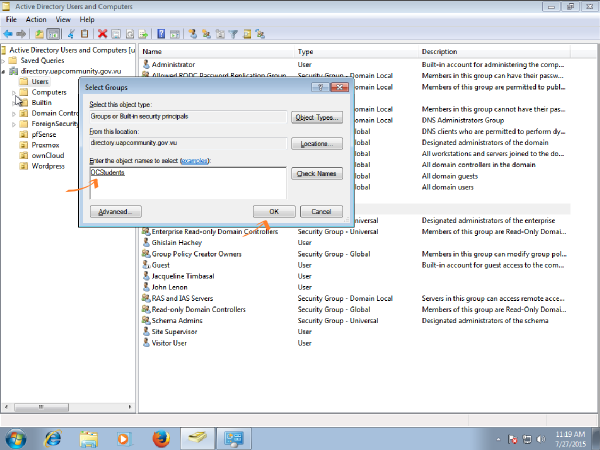The image size is (600, 450).
Task: Click in the object names text box
Action: 188,183
